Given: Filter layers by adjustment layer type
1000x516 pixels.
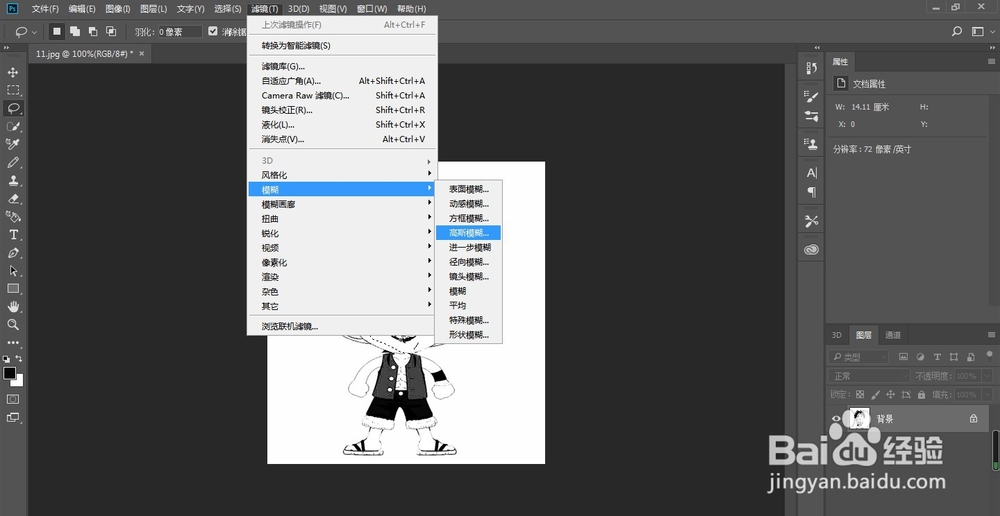Looking at the screenshot, I should (x=920, y=357).
